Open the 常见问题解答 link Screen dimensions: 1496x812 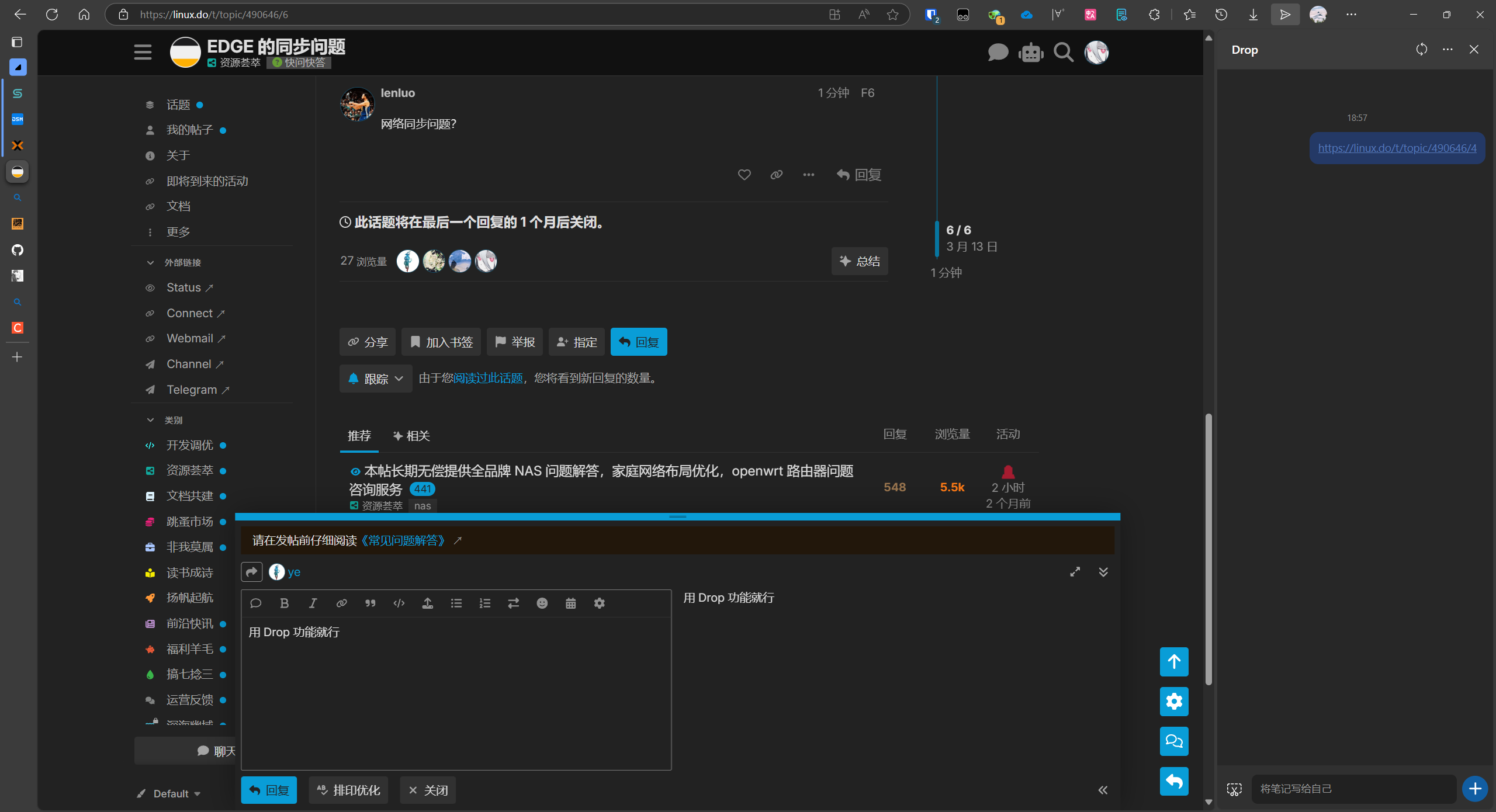pyautogui.click(x=403, y=541)
